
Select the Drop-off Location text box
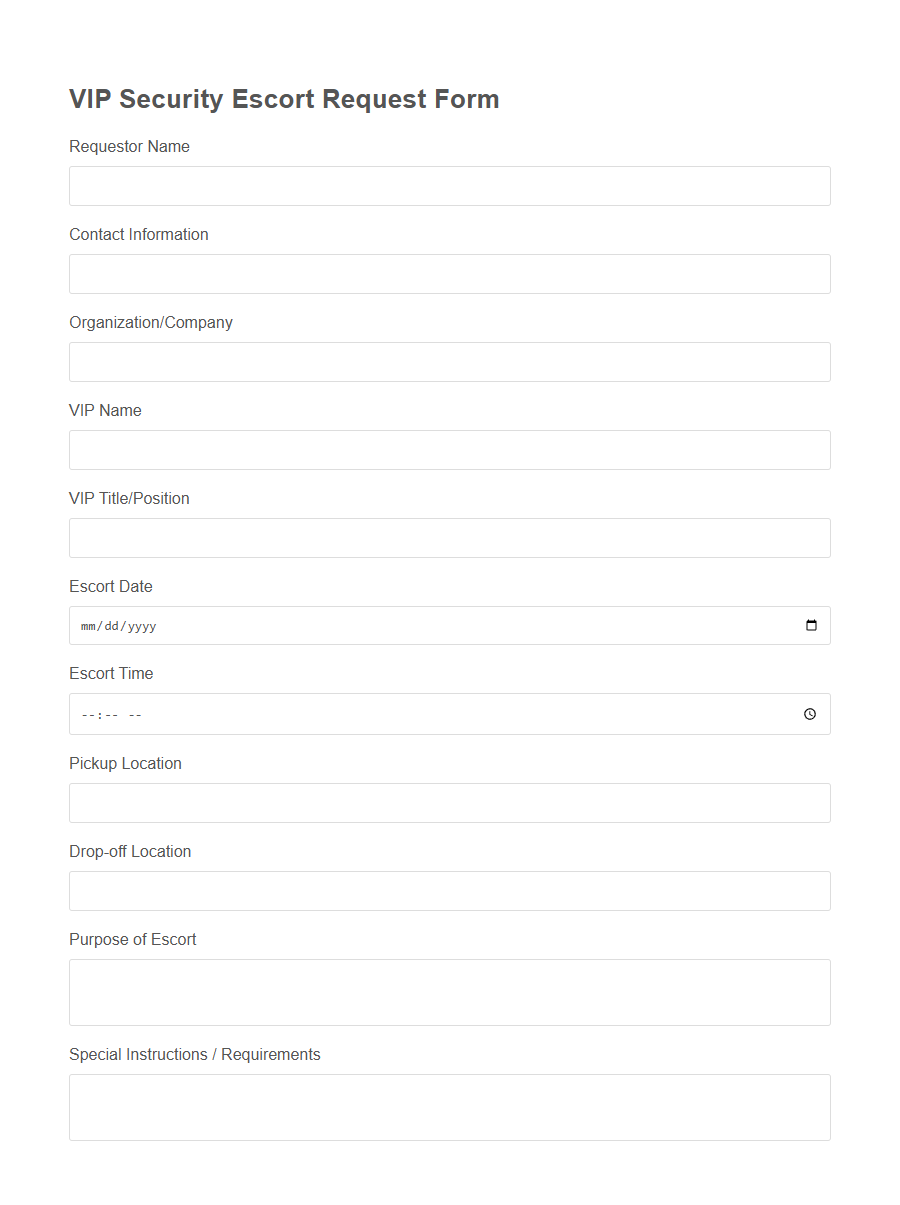coord(448,891)
